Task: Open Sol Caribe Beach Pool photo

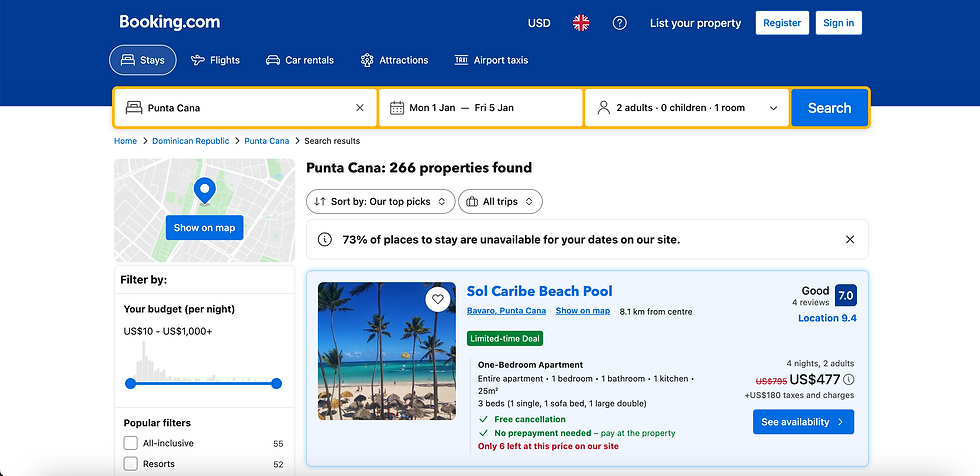Action: coord(387,351)
